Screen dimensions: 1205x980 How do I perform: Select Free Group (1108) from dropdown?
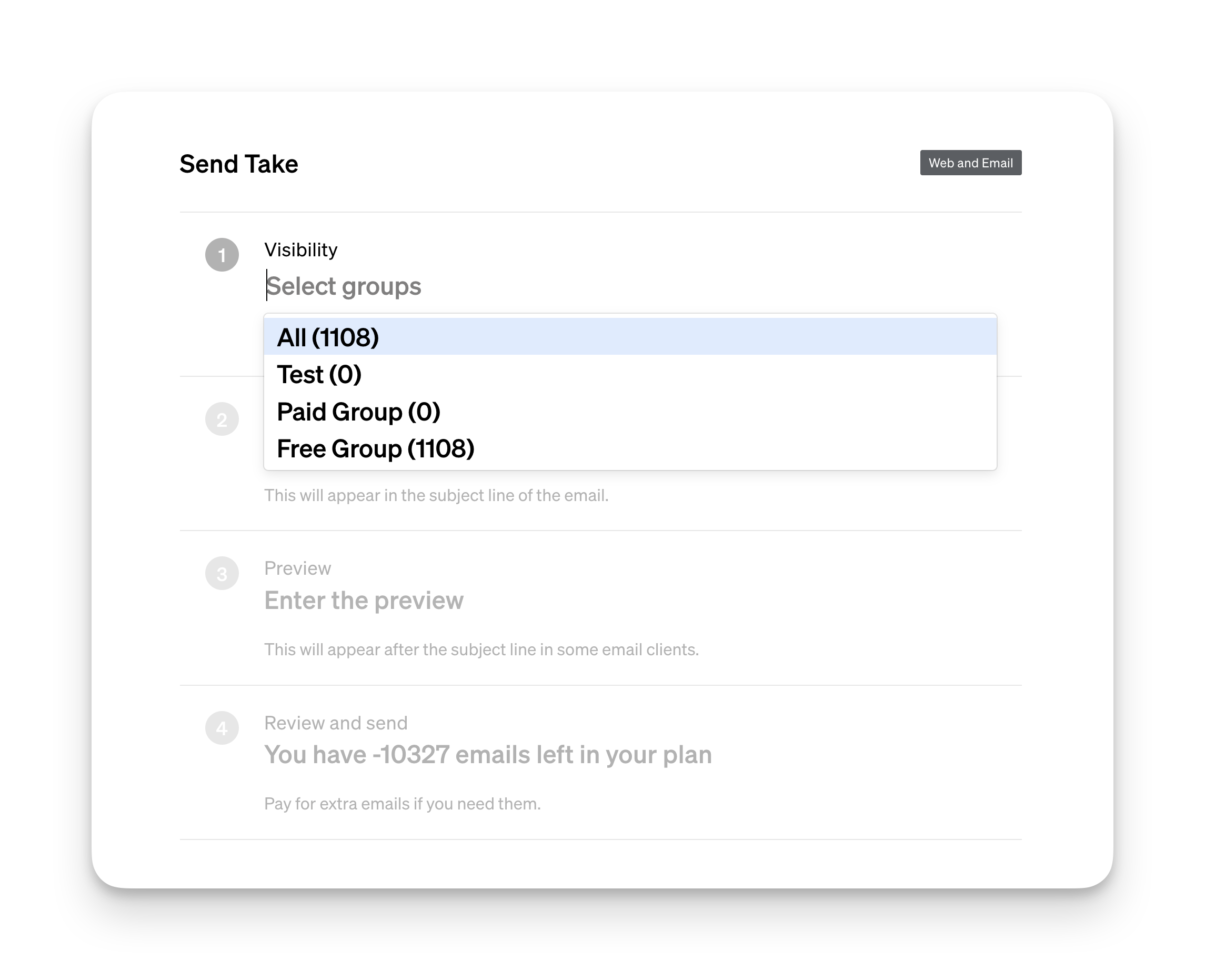630,449
